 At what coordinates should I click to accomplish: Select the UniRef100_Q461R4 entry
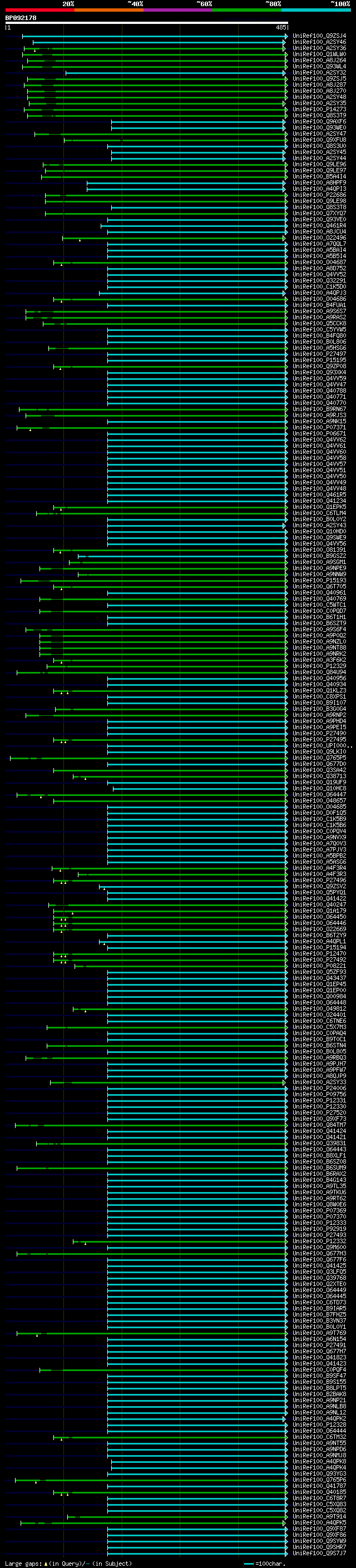[x=319, y=226]
